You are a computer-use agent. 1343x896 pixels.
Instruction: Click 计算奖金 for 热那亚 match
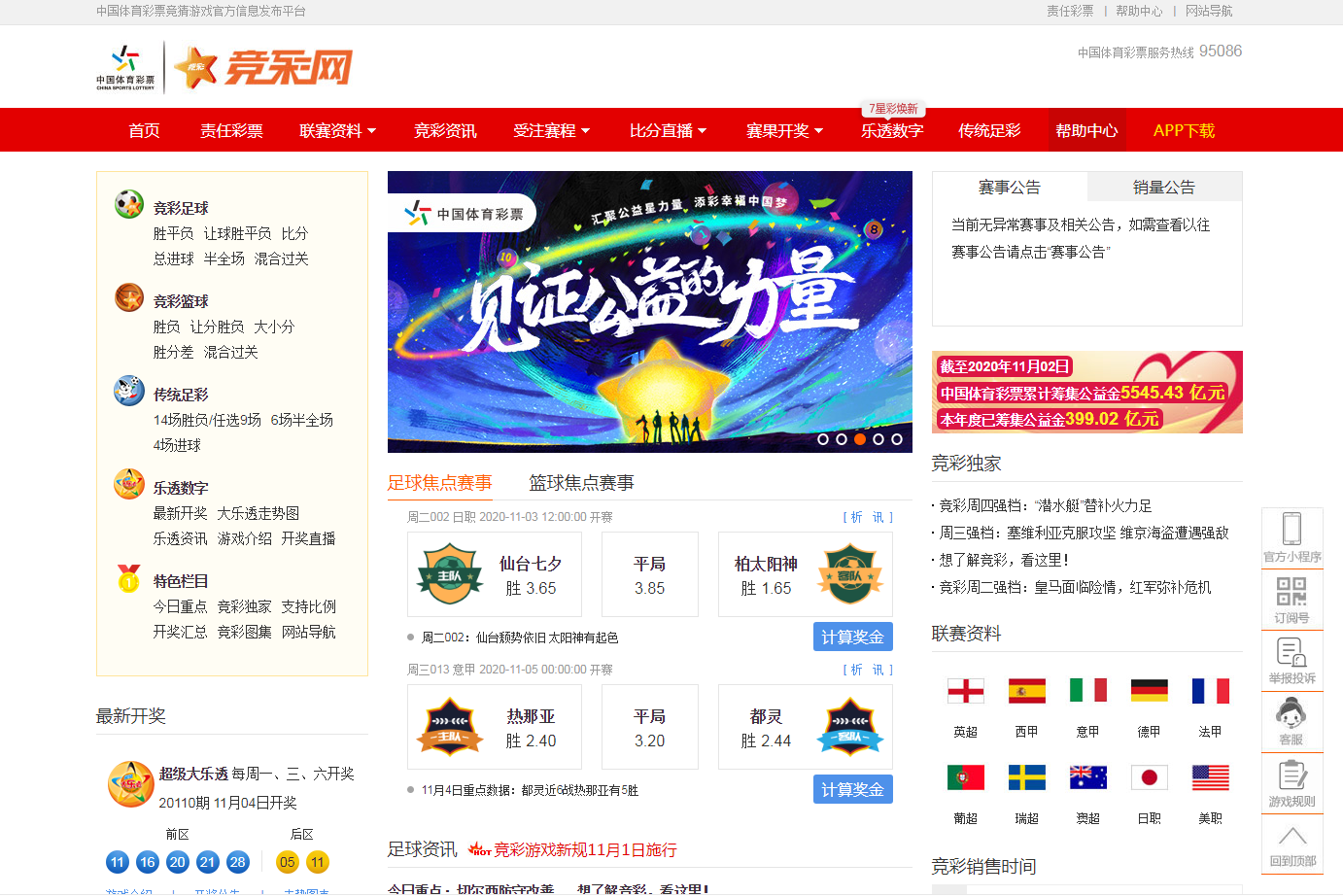[852, 789]
